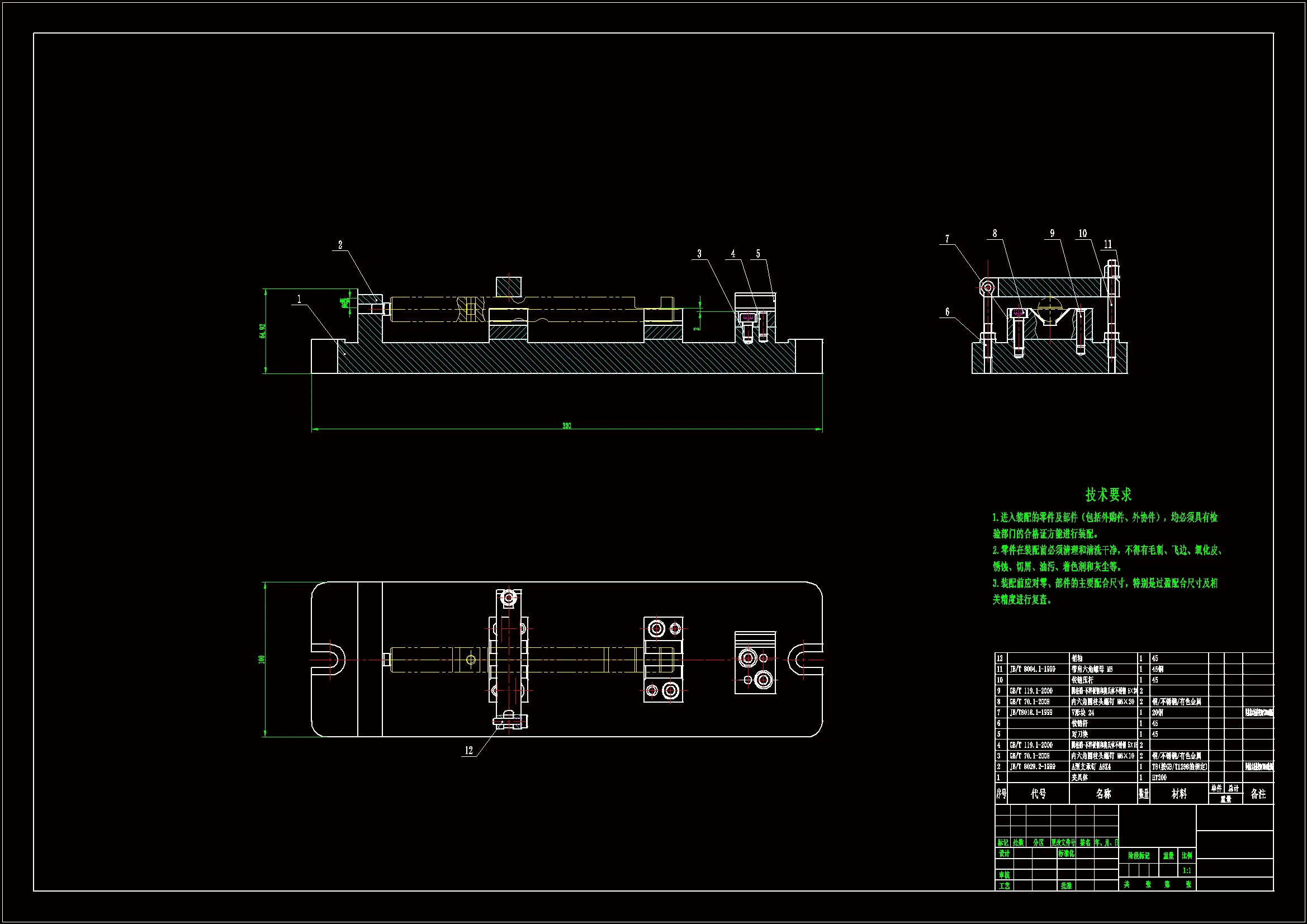Select the leader label 12 in plan view

[x=468, y=750]
